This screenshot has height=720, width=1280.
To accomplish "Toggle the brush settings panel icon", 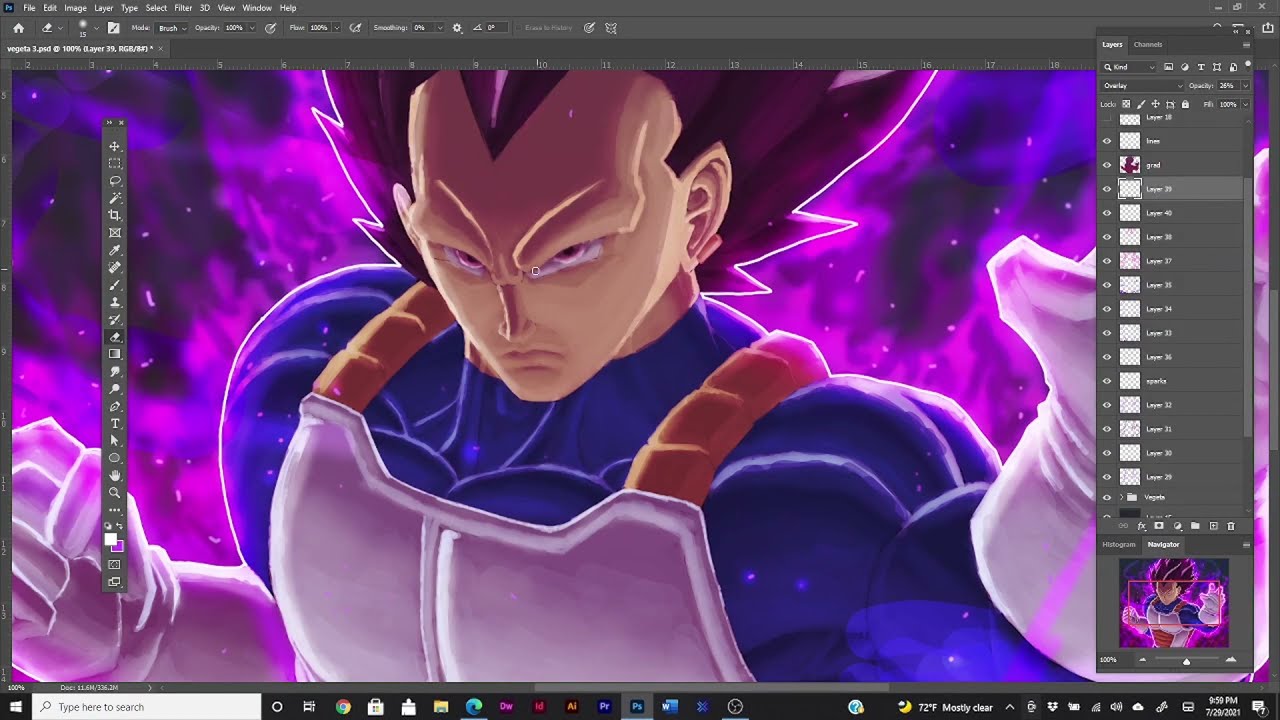I will click(x=113, y=28).
